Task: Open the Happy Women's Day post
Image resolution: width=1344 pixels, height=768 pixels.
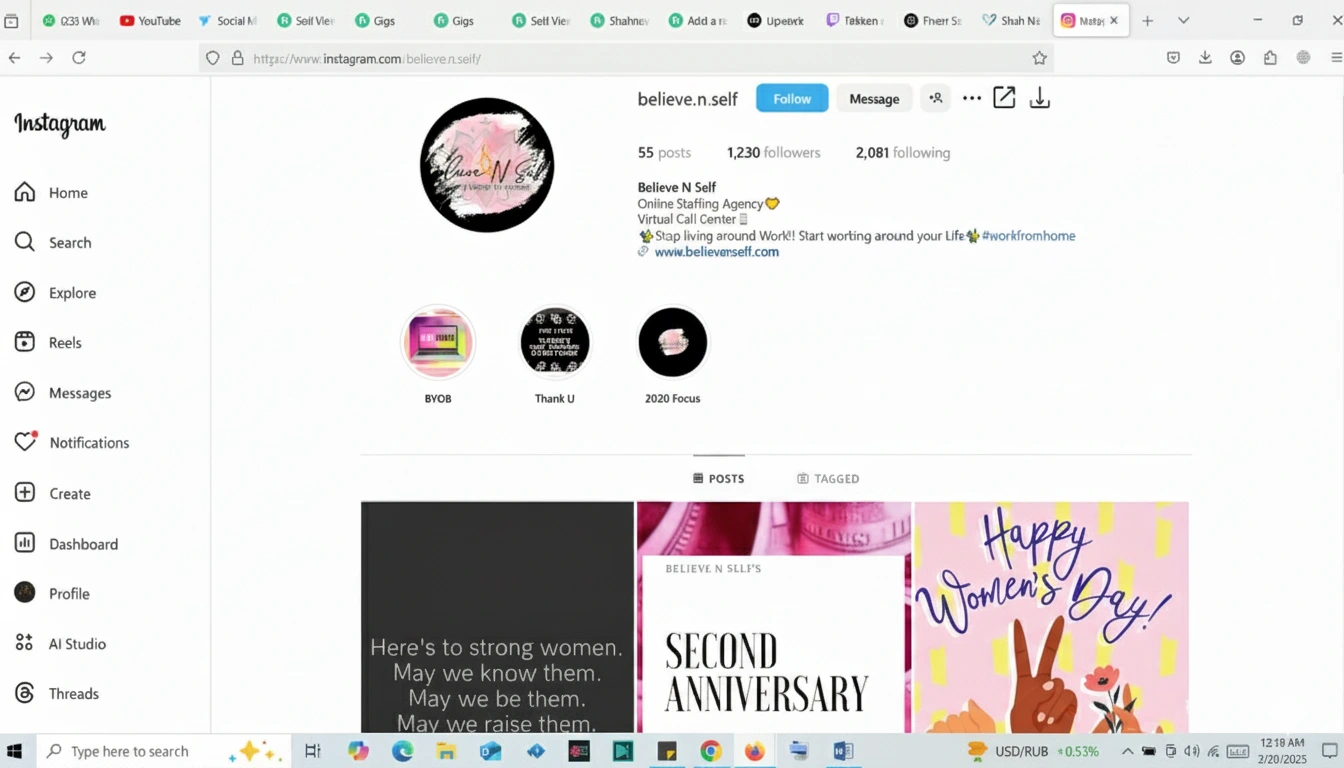Action: coord(1052,617)
